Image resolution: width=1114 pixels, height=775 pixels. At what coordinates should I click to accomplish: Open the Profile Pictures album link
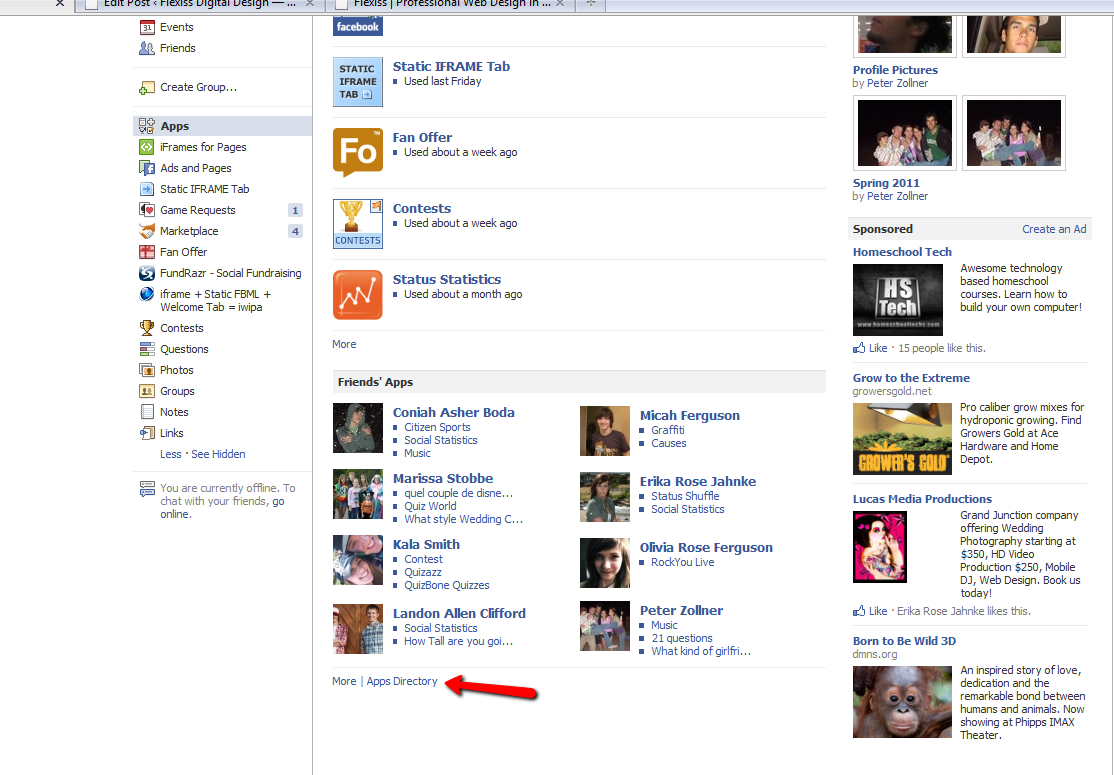(x=895, y=70)
